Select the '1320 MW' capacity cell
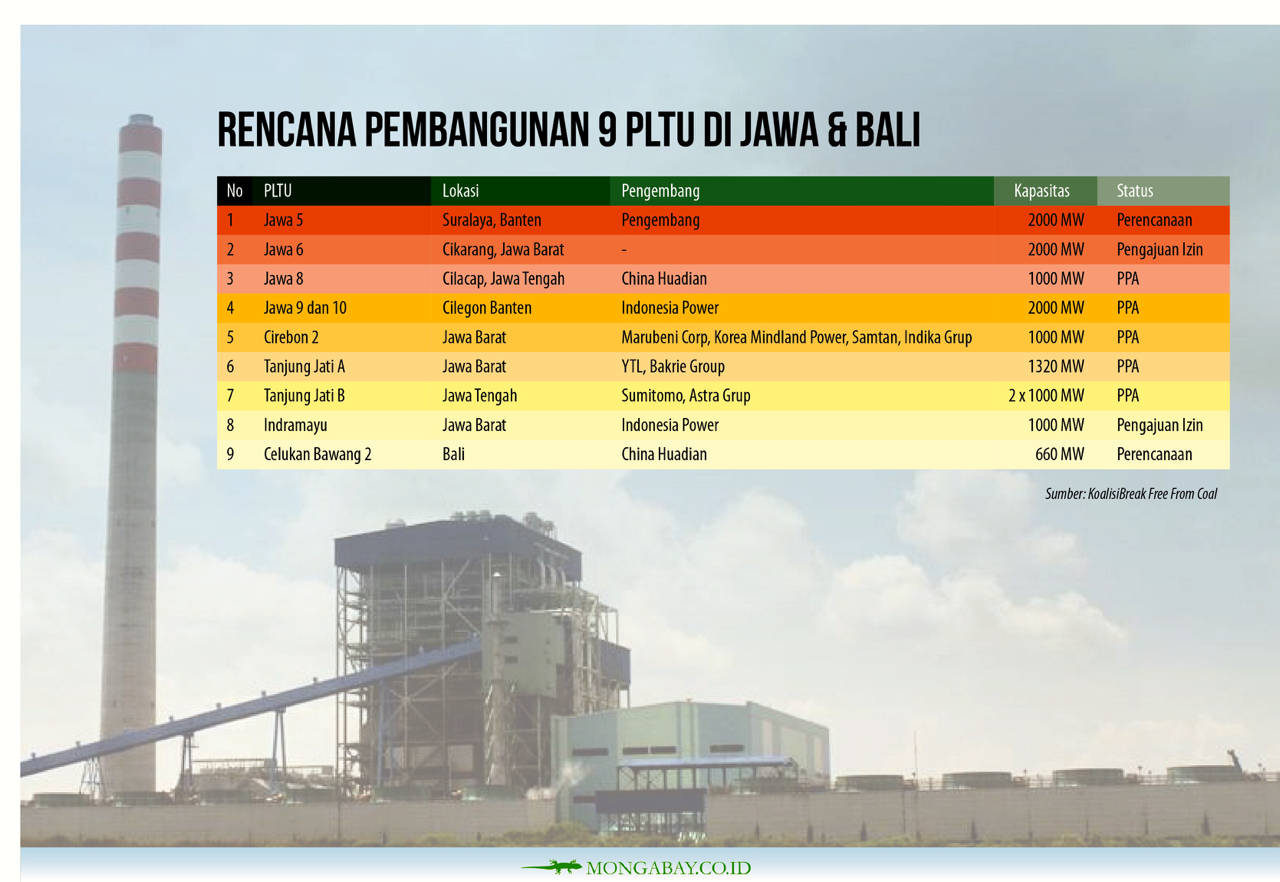The image size is (1280, 882). pos(1056,366)
